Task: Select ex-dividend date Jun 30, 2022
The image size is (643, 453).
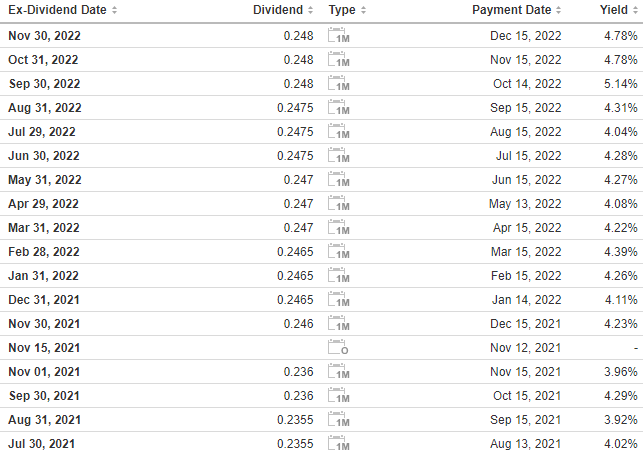Action: pyautogui.click(x=44, y=156)
